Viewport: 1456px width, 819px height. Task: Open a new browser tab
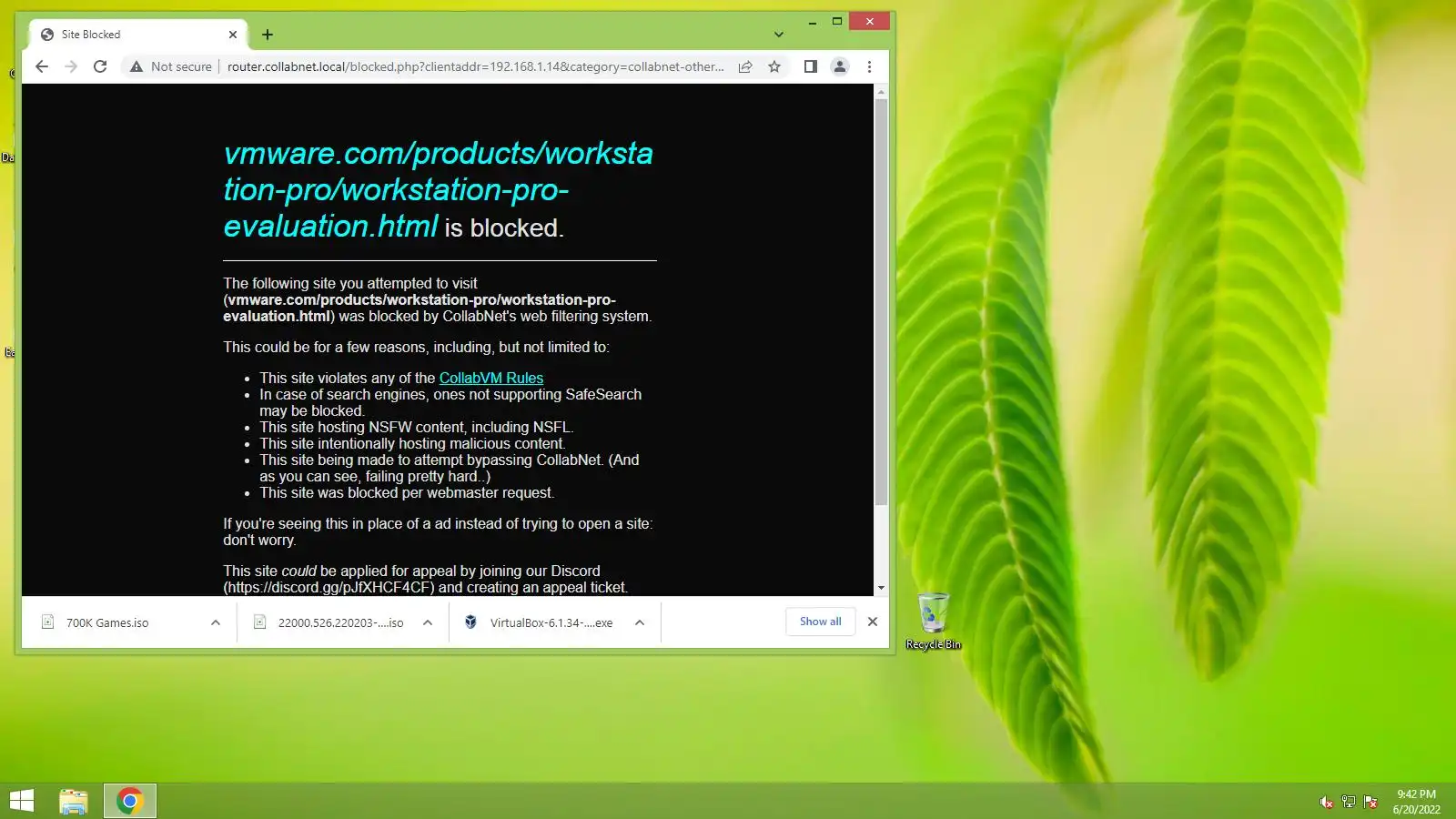(268, 35)
